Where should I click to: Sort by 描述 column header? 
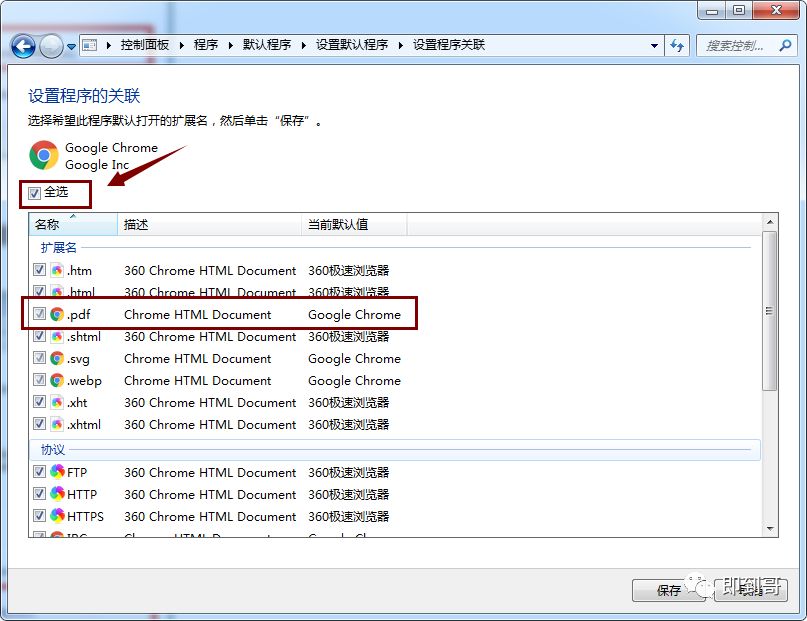(x=209, y=225)
